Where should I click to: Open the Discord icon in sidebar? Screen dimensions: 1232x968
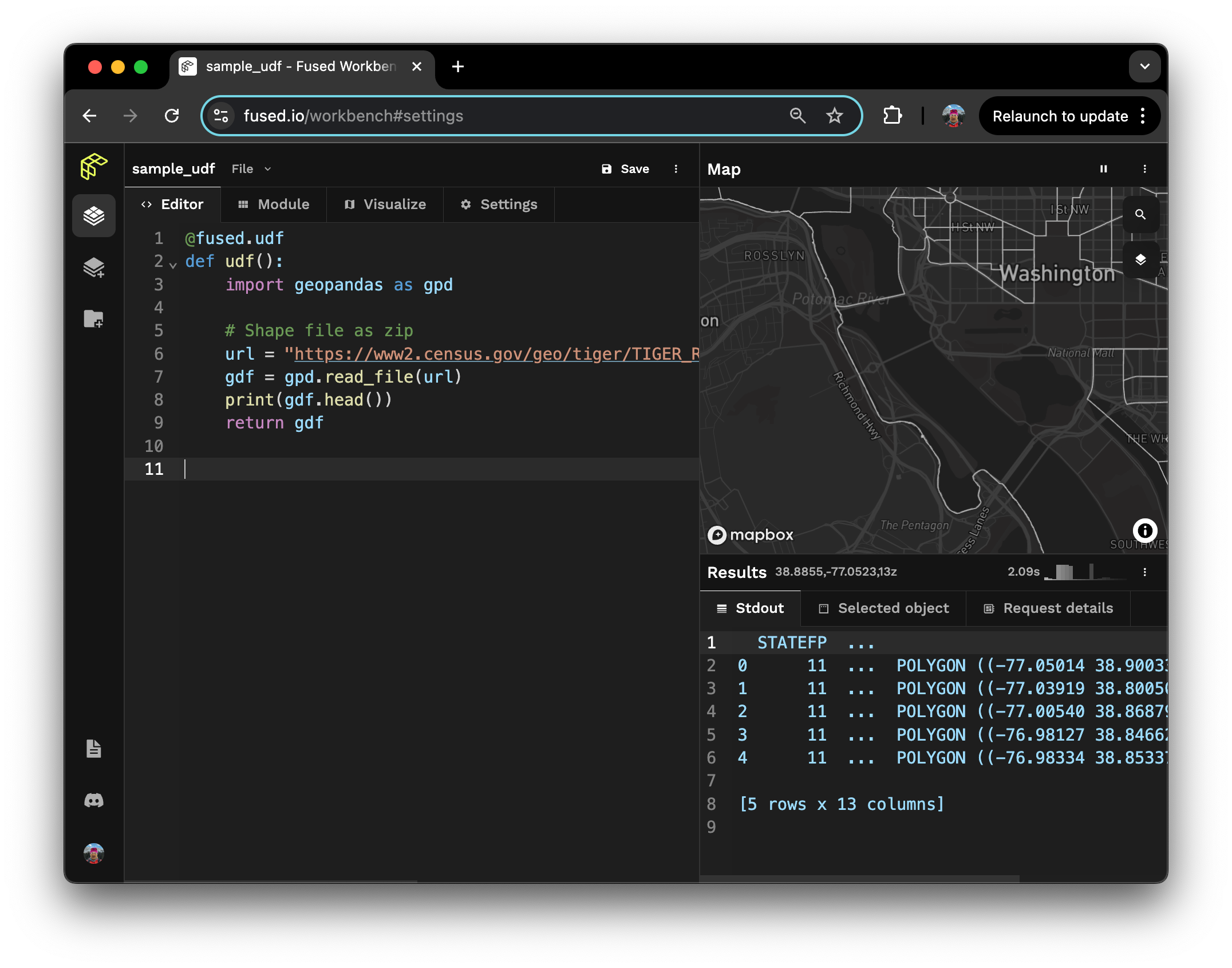pos(93,800)
